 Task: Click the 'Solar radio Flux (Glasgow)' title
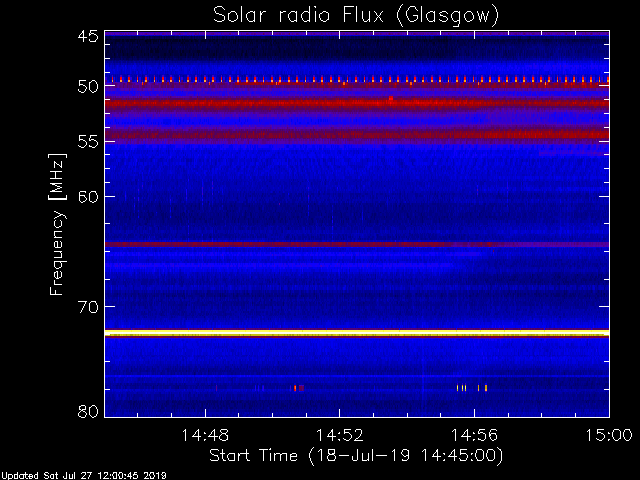coord(356,15)
